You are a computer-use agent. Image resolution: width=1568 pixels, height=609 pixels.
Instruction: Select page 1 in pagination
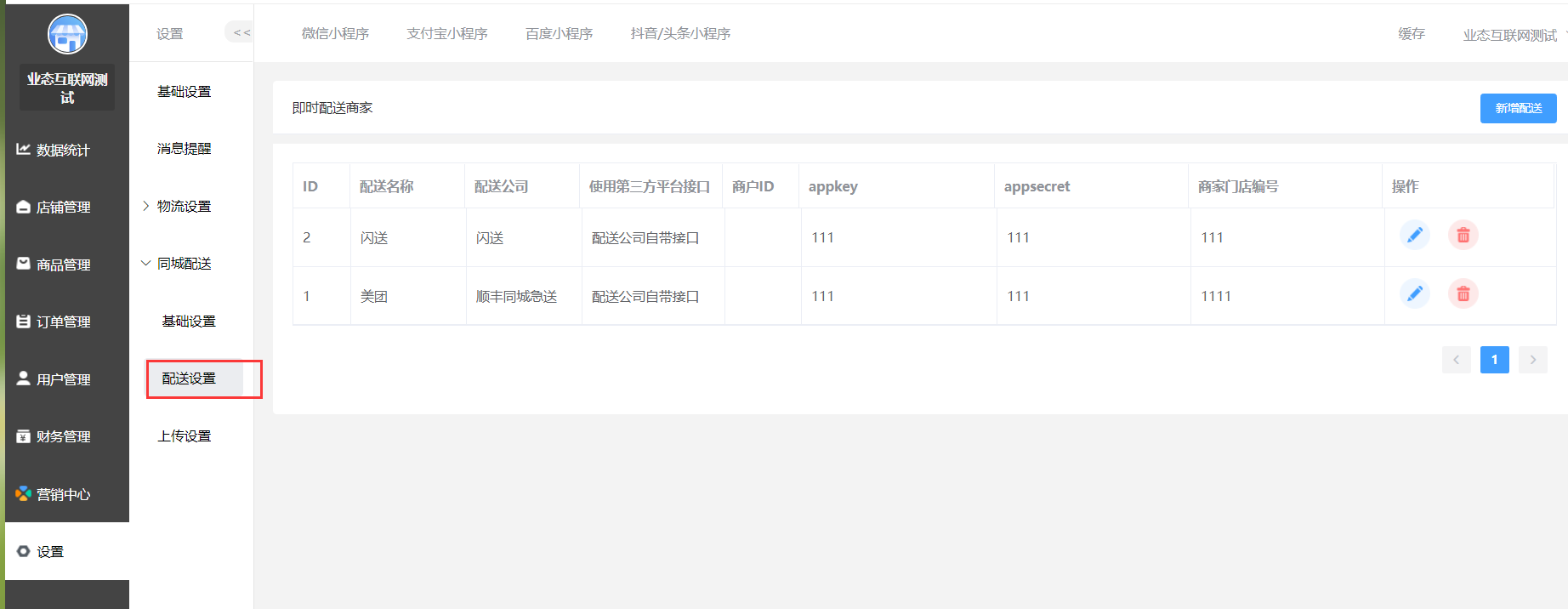tap(1495, 360)
